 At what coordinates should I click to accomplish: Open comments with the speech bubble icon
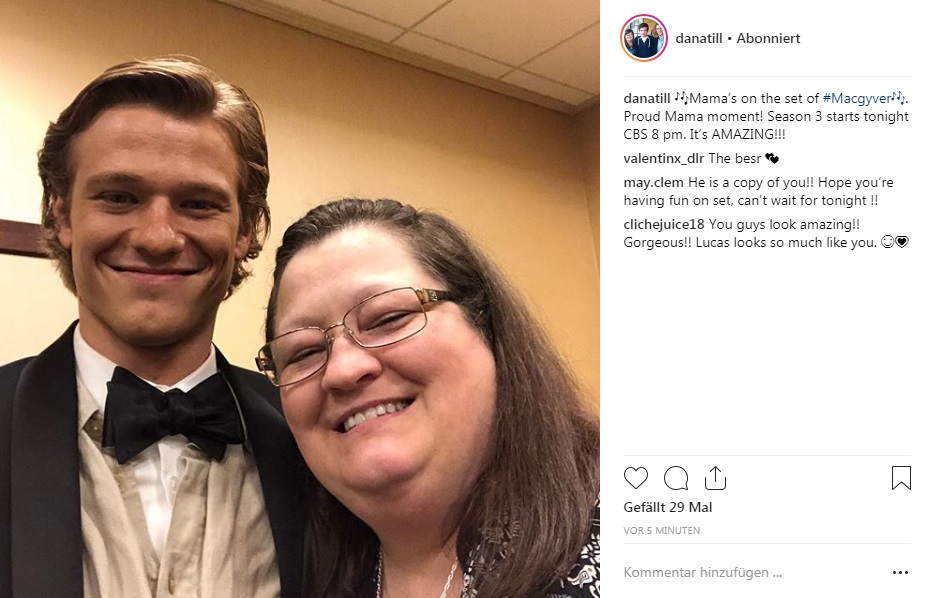[x=676, y=478]
